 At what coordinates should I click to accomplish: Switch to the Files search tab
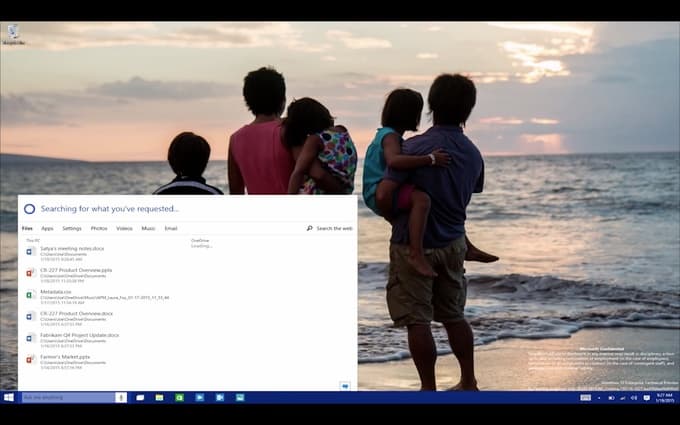[27, 228]
